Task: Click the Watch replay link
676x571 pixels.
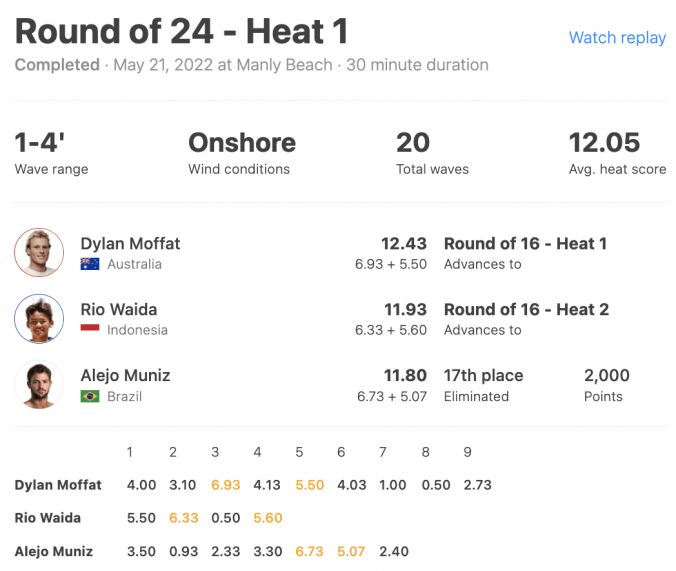Action: [617, 38]
